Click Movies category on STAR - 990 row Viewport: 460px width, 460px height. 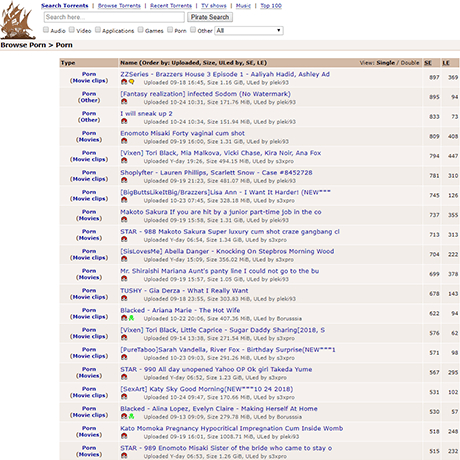tap(89, 376)
